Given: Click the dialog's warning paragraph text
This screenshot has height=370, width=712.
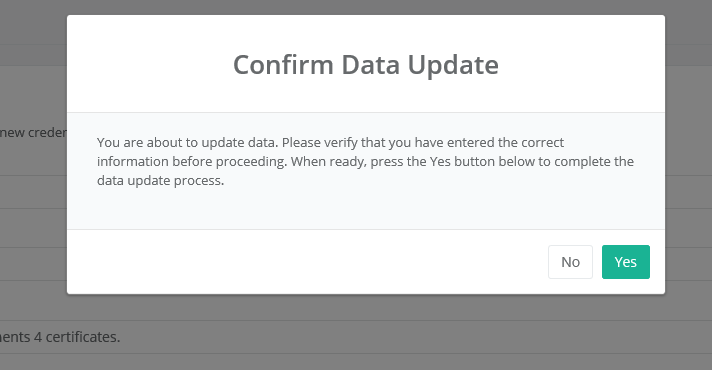Looking at the screenshot, I should pyautogui.click(x=365, y=162).
